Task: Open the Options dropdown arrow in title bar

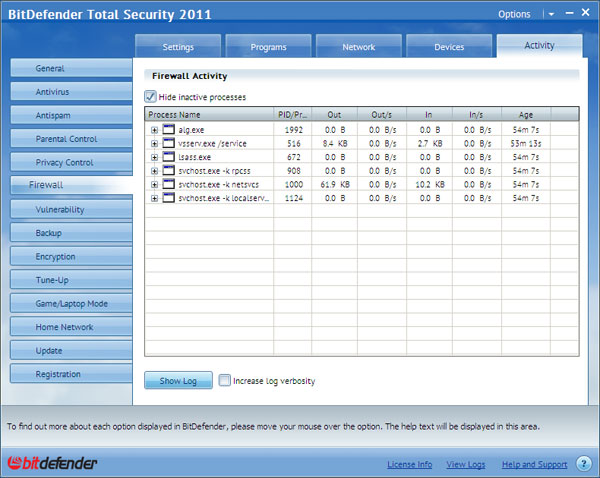Action: point(551,14)
